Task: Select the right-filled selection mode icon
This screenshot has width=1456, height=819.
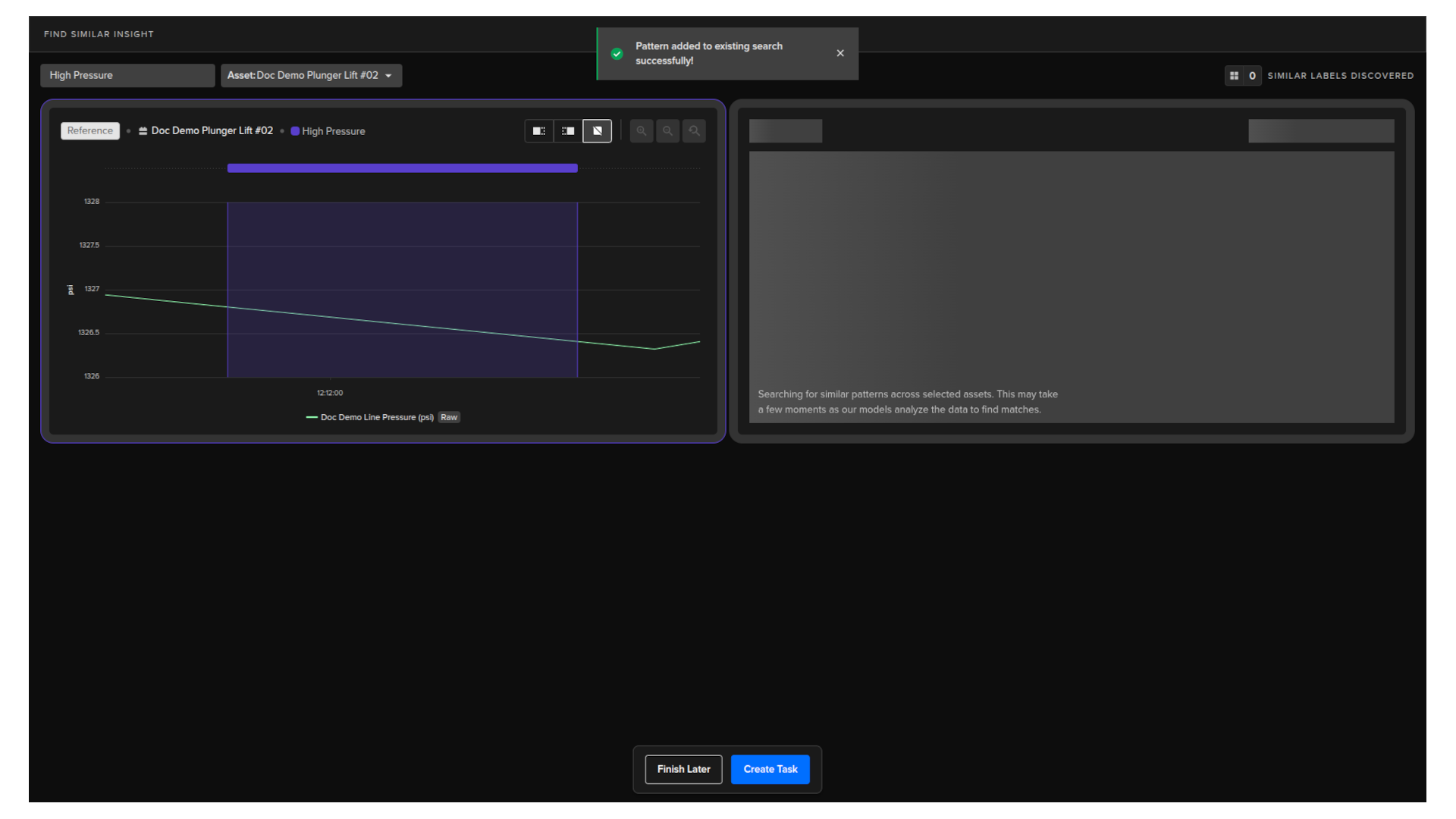Action: [568, 130]
